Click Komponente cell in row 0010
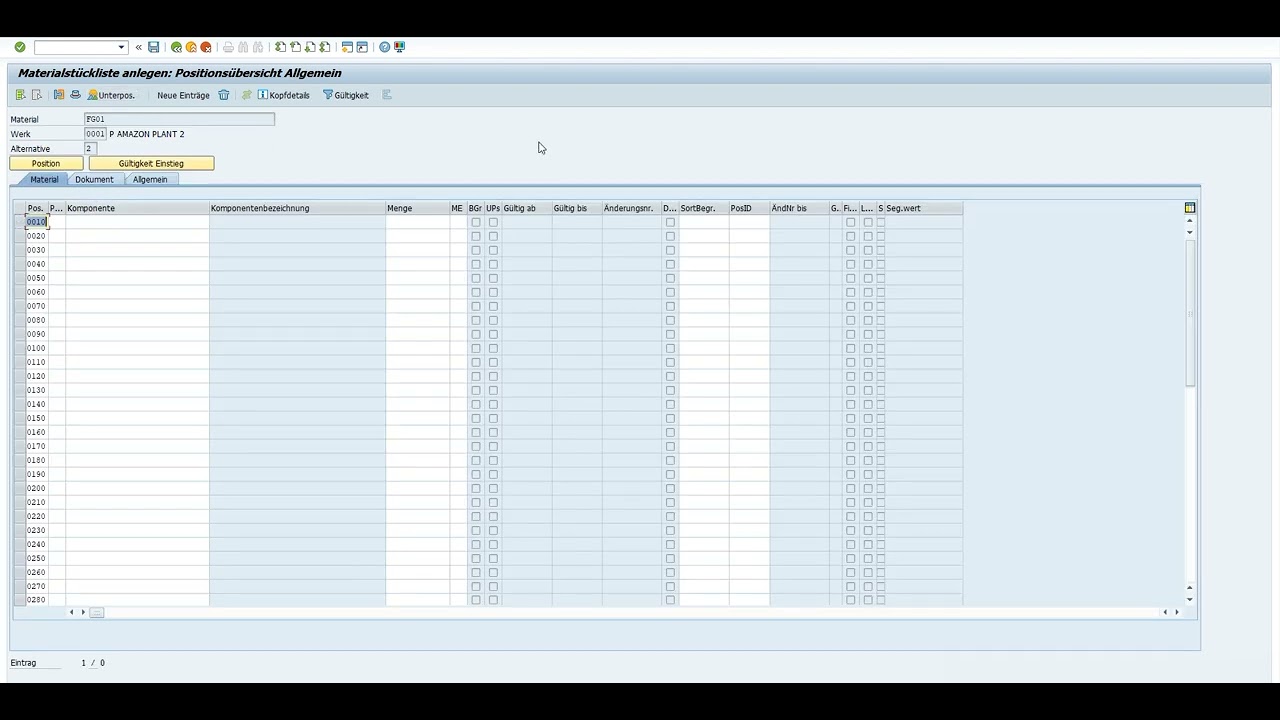The image size is (1280, 720). [137, 222]
